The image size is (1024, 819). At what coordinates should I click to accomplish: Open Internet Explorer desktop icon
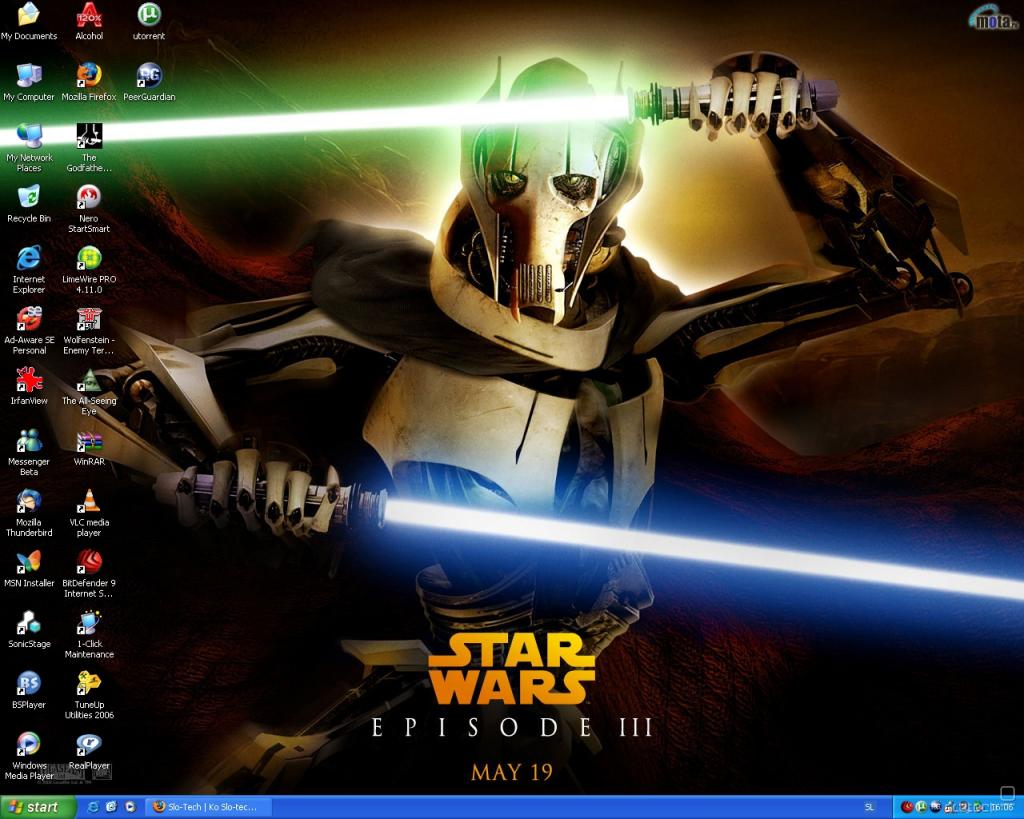[x=29, y=269]
